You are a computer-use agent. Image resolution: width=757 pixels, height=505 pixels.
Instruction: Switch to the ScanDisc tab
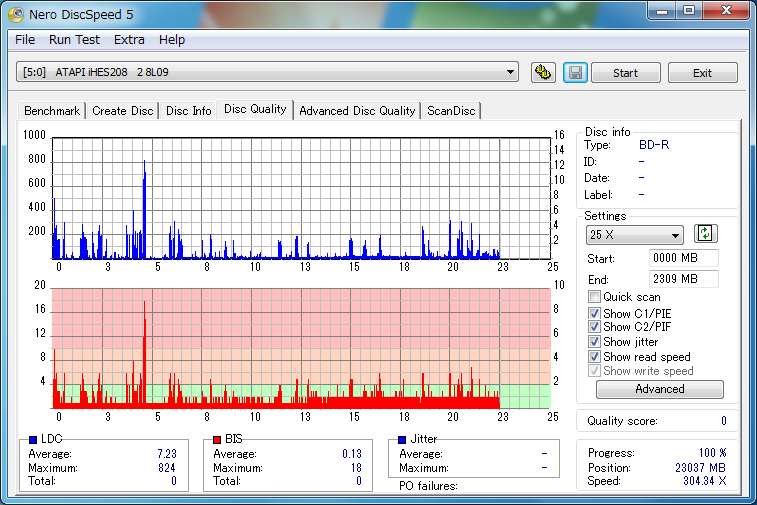coord(451,111)
